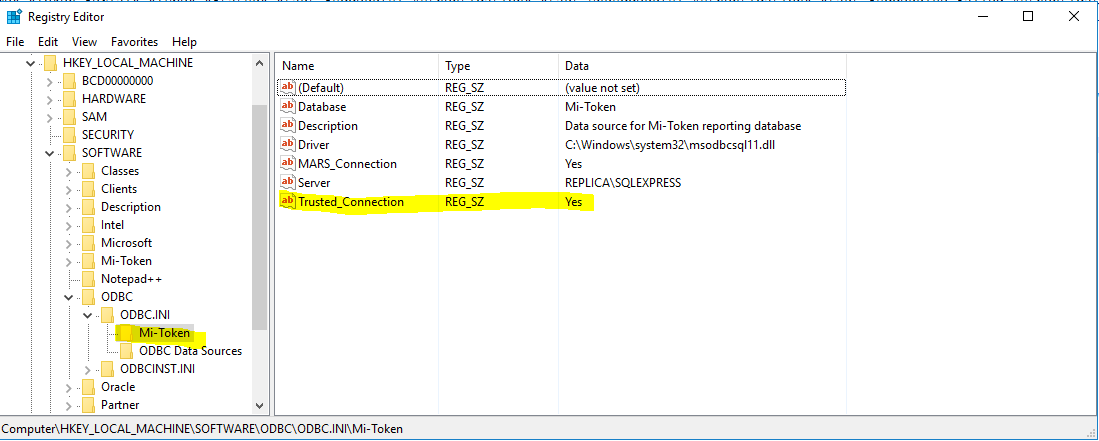Click the REPLICA\SQLEXPRESS data cell
The height and width of the screenshot is (441, 1099).
[623, 182]
